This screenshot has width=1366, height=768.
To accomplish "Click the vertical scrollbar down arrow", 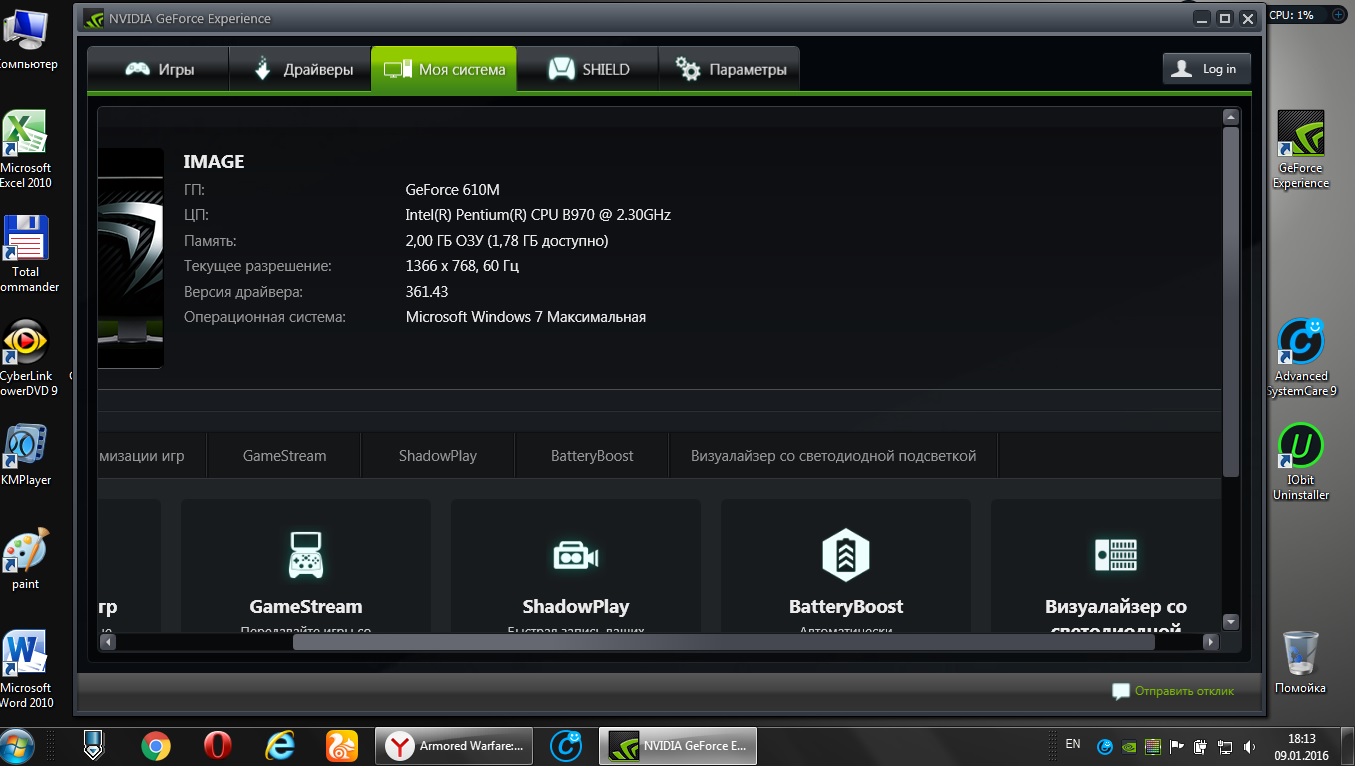I will pos(1231,621).
